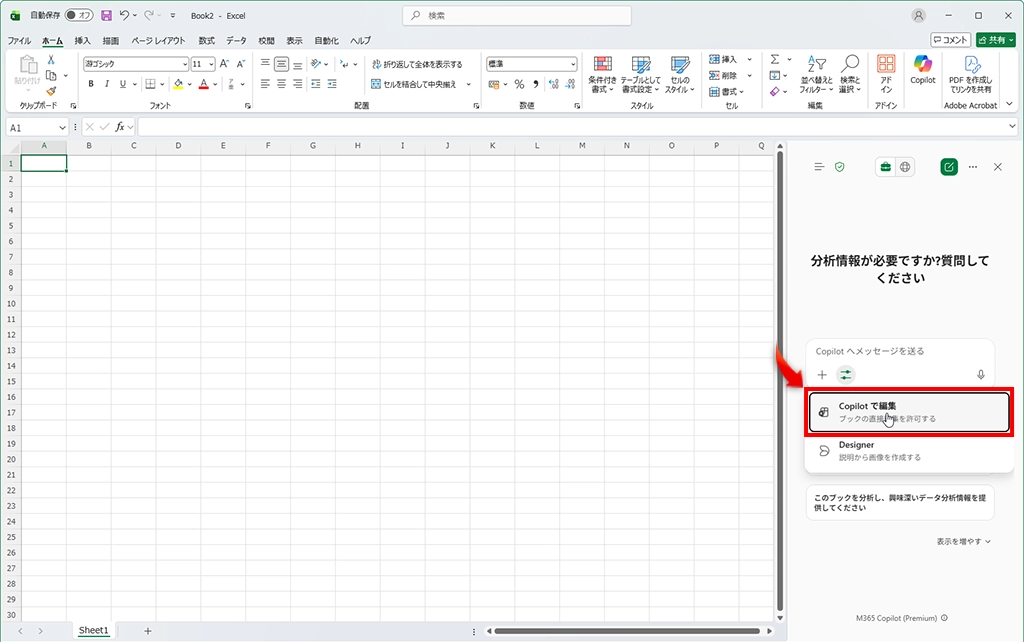The height and width of the screenshot is (642, 1024).
Task: Open the 挿入 ribbon tab
Action: point(82,41)
